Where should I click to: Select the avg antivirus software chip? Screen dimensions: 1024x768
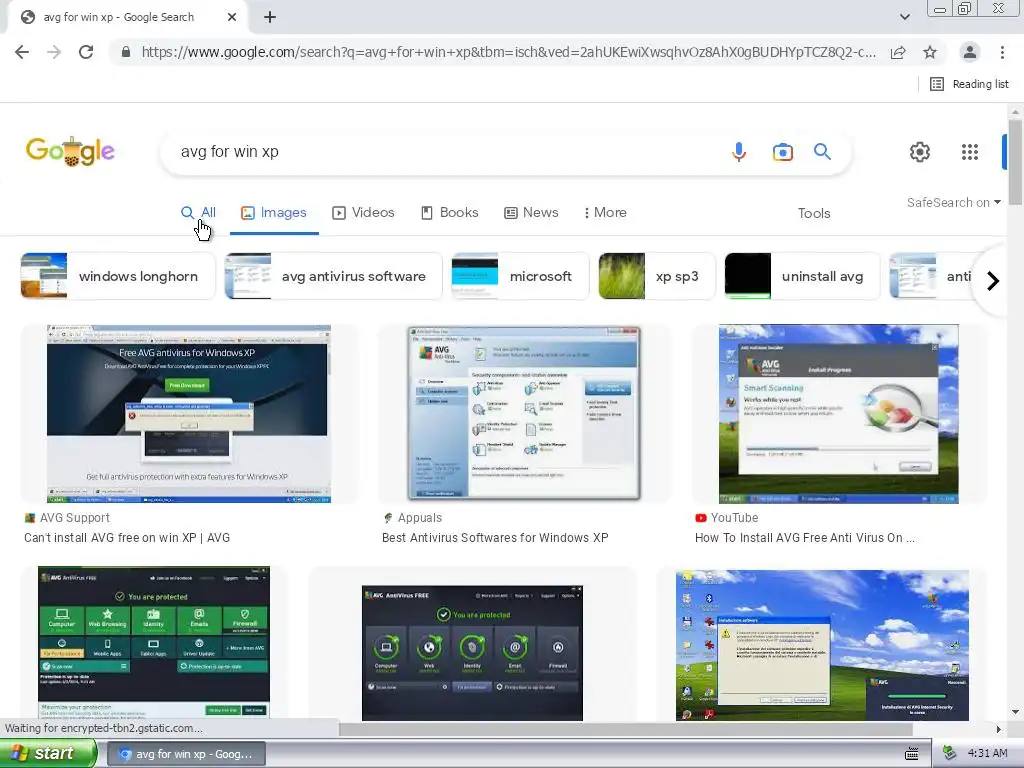333,276
